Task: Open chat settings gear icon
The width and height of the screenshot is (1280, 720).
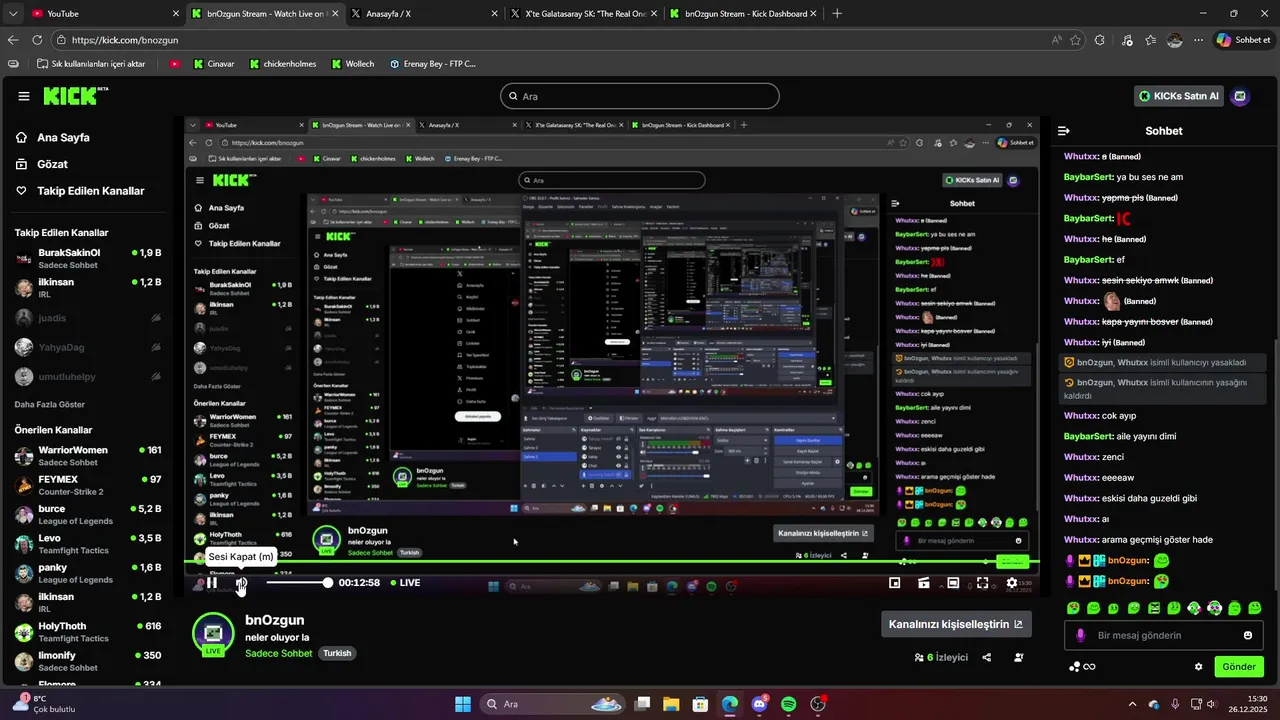Action: (x=1198, y=667)
